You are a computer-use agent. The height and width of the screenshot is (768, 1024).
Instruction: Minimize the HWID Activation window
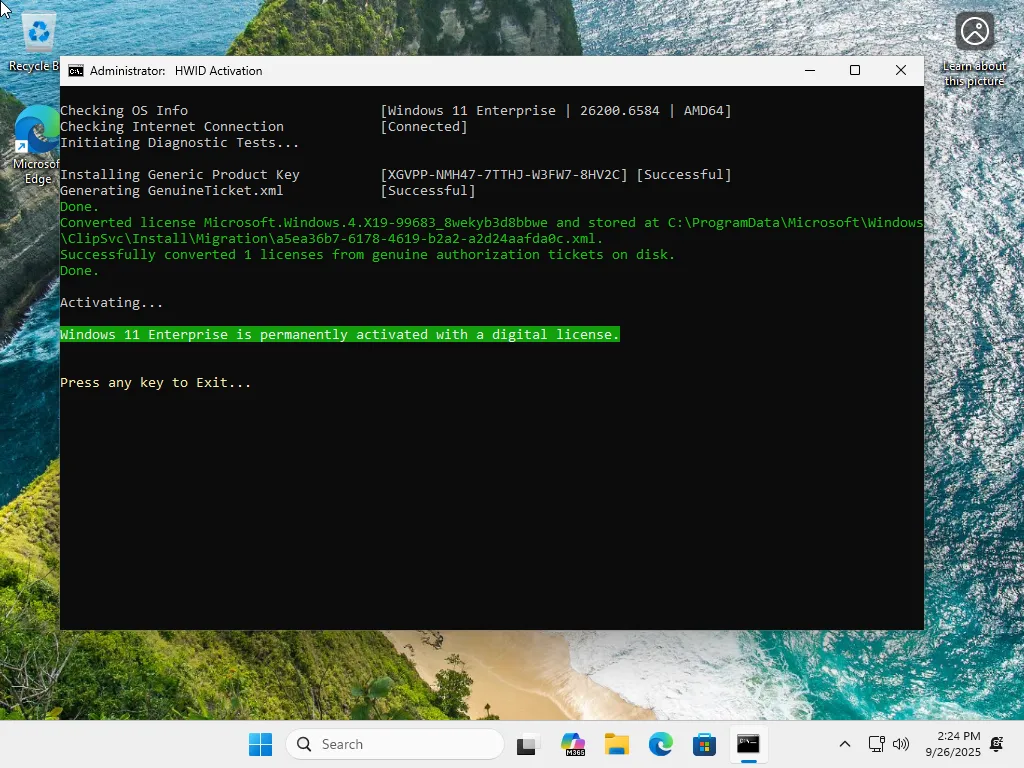point(810,71)
